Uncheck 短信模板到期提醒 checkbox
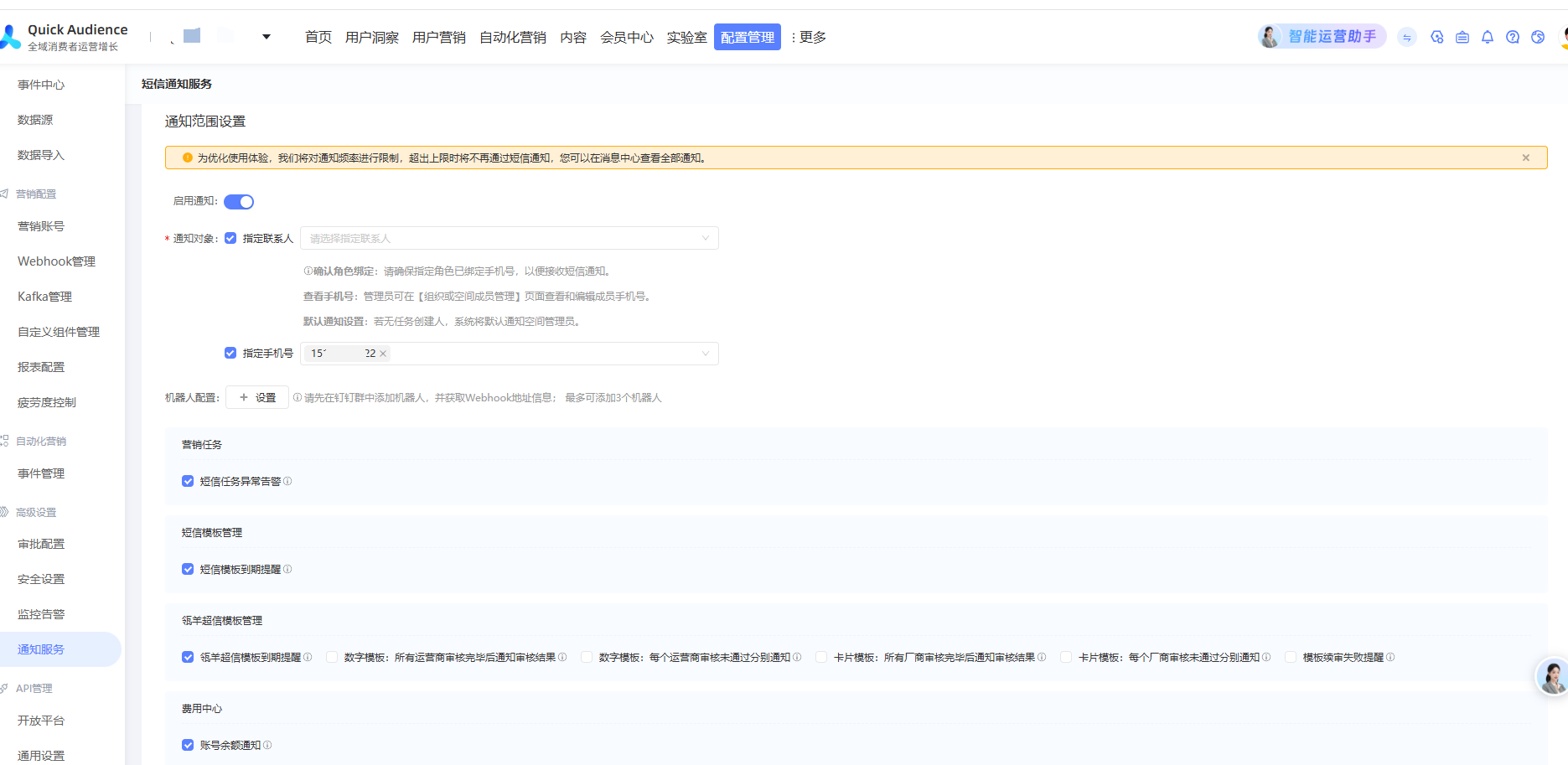 (188, 569)
